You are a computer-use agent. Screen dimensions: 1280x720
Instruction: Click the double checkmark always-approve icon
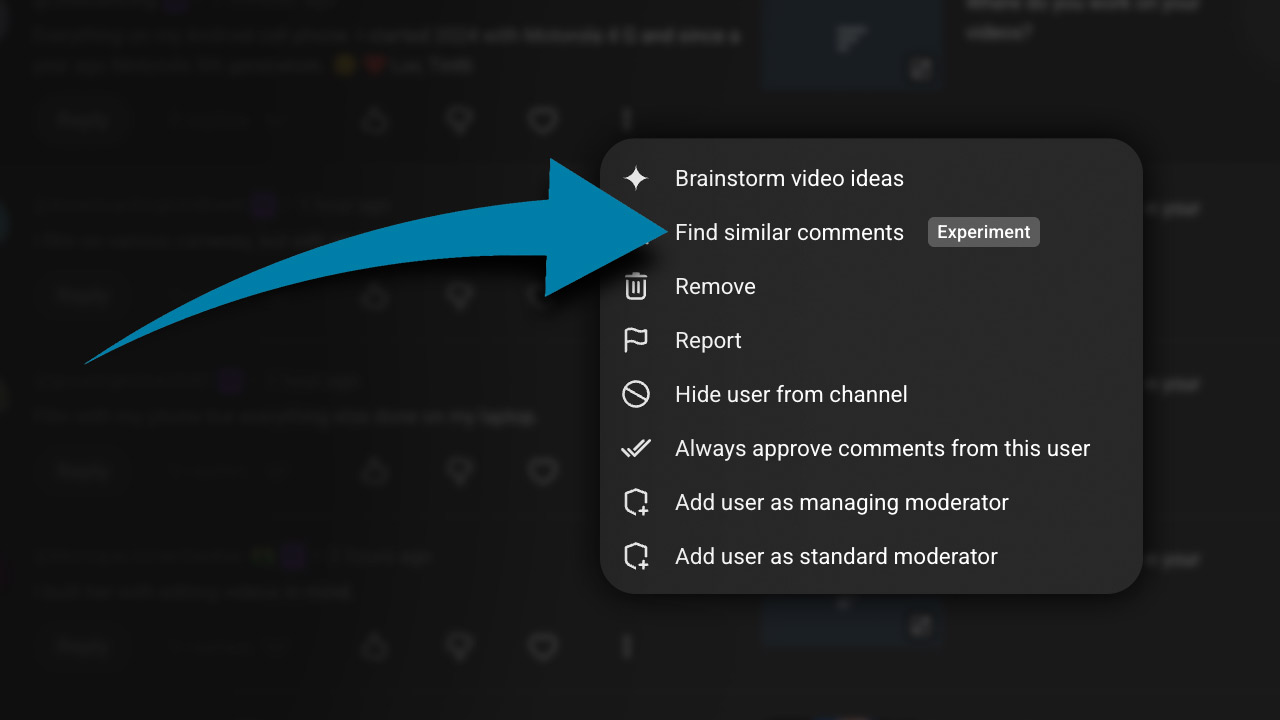[636, 449]
